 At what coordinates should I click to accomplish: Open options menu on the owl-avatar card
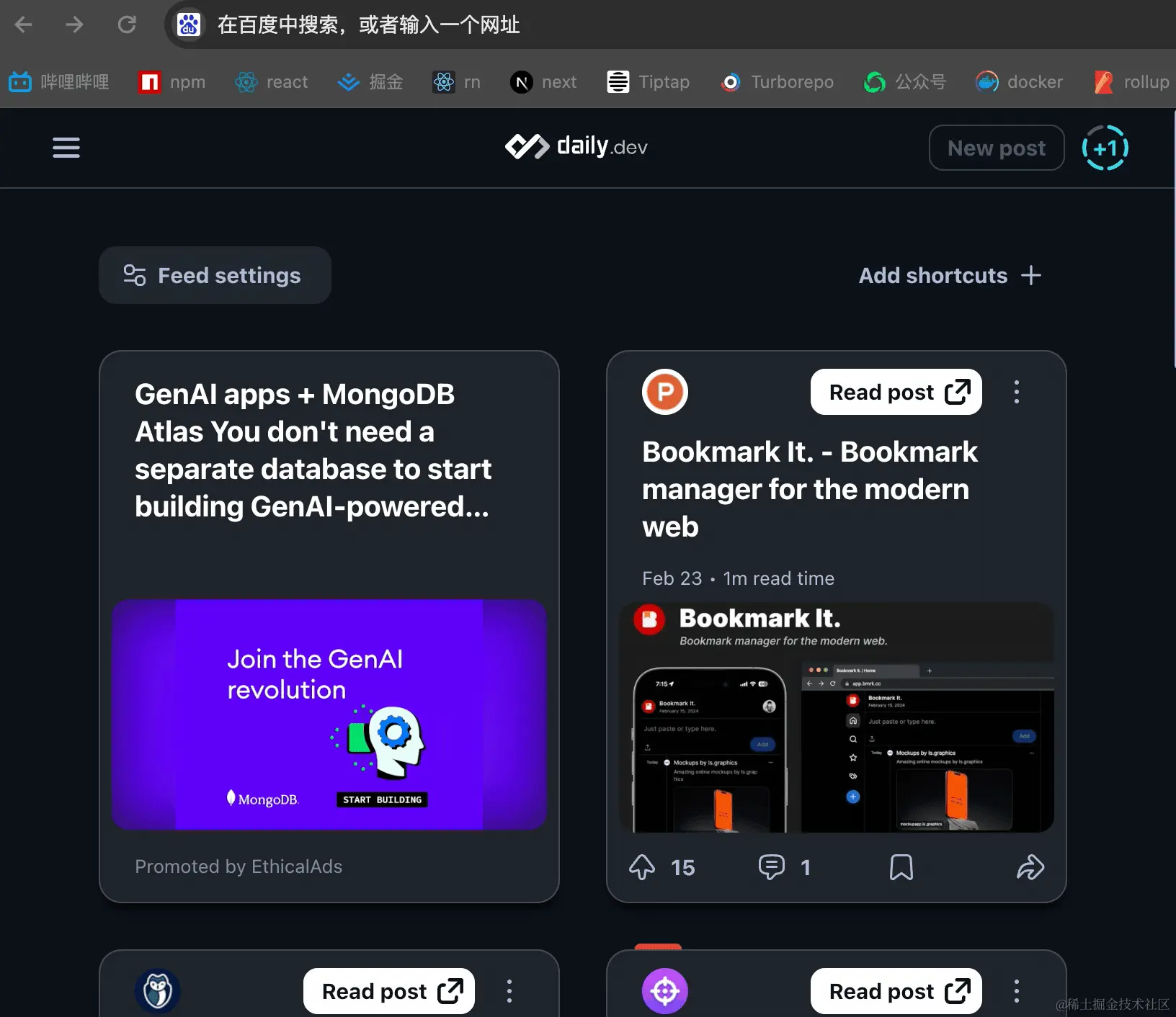[x=509, y=991]
